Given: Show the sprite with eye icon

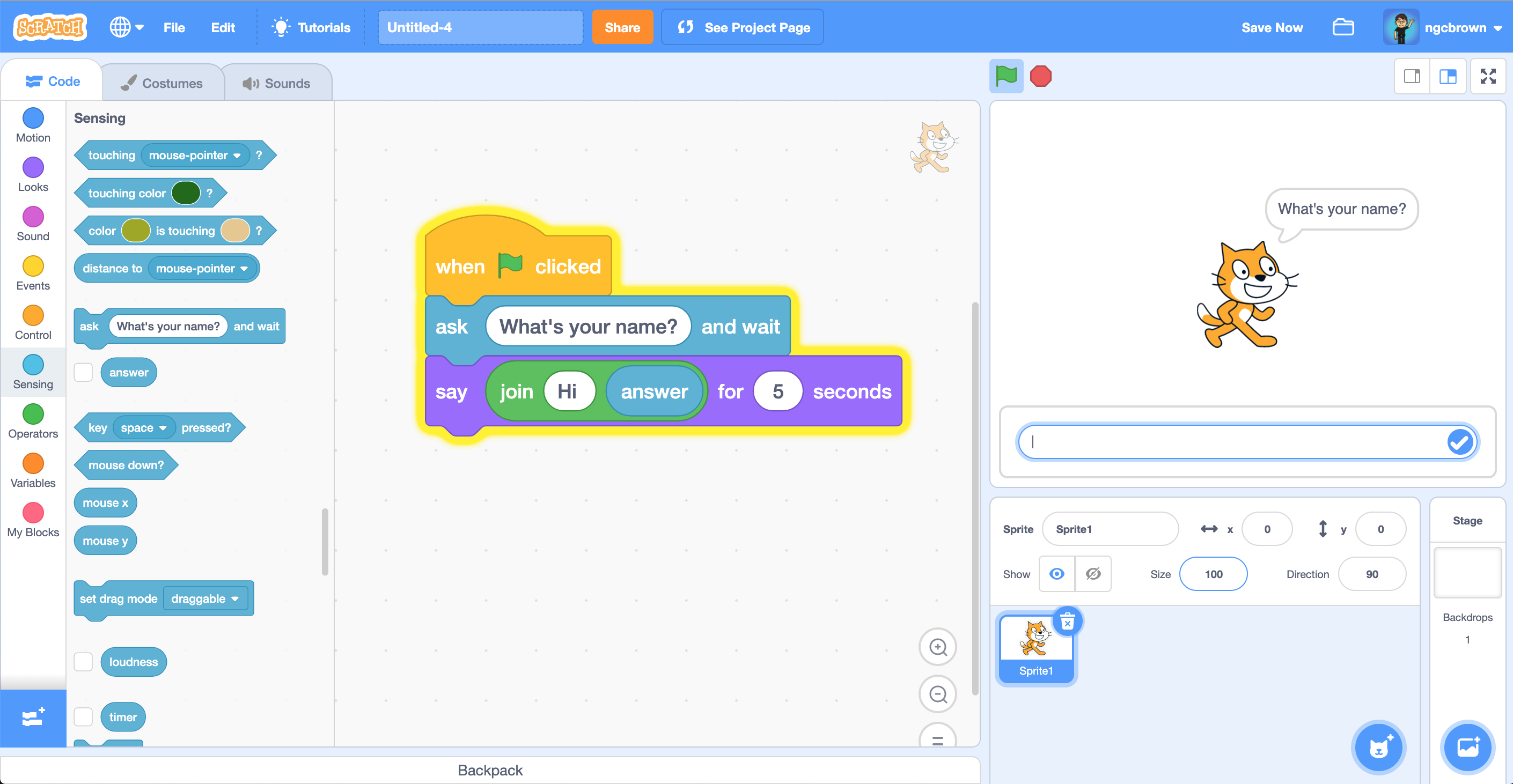Looking at the screenshot, I should click(x=1056, y=574).
